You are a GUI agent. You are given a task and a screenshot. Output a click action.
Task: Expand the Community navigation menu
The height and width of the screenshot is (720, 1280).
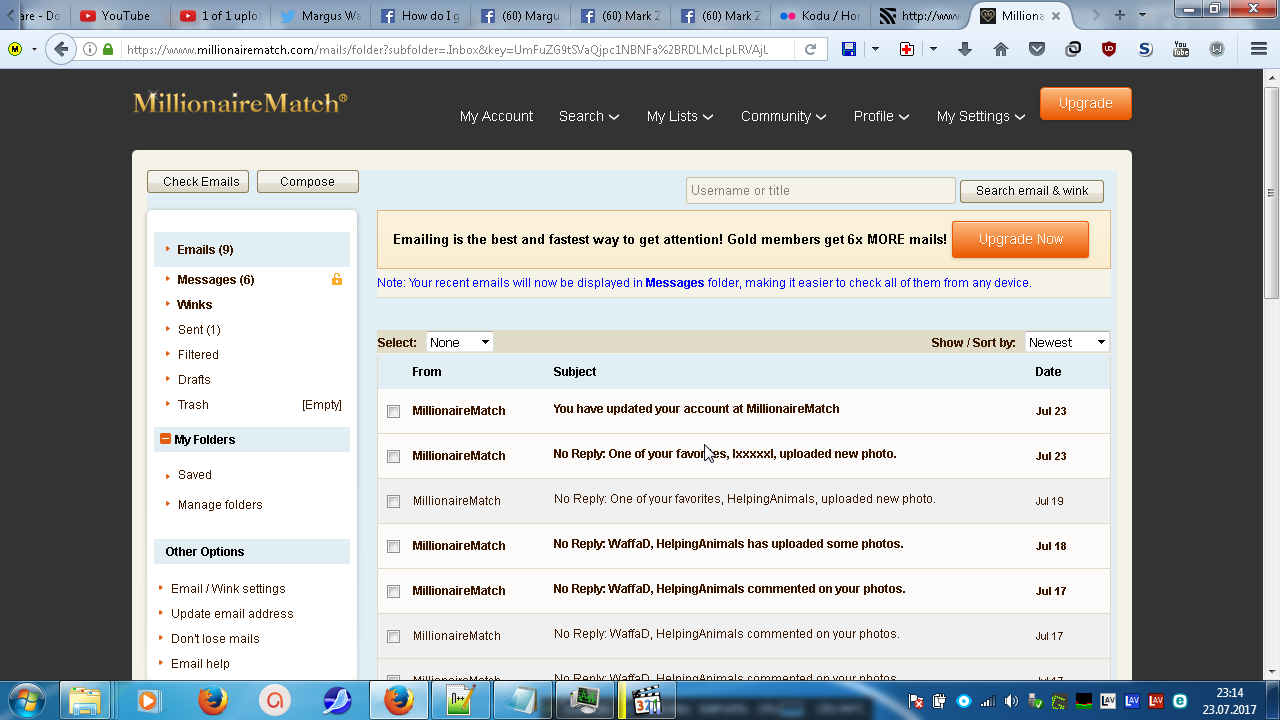[x=784, y=116]
